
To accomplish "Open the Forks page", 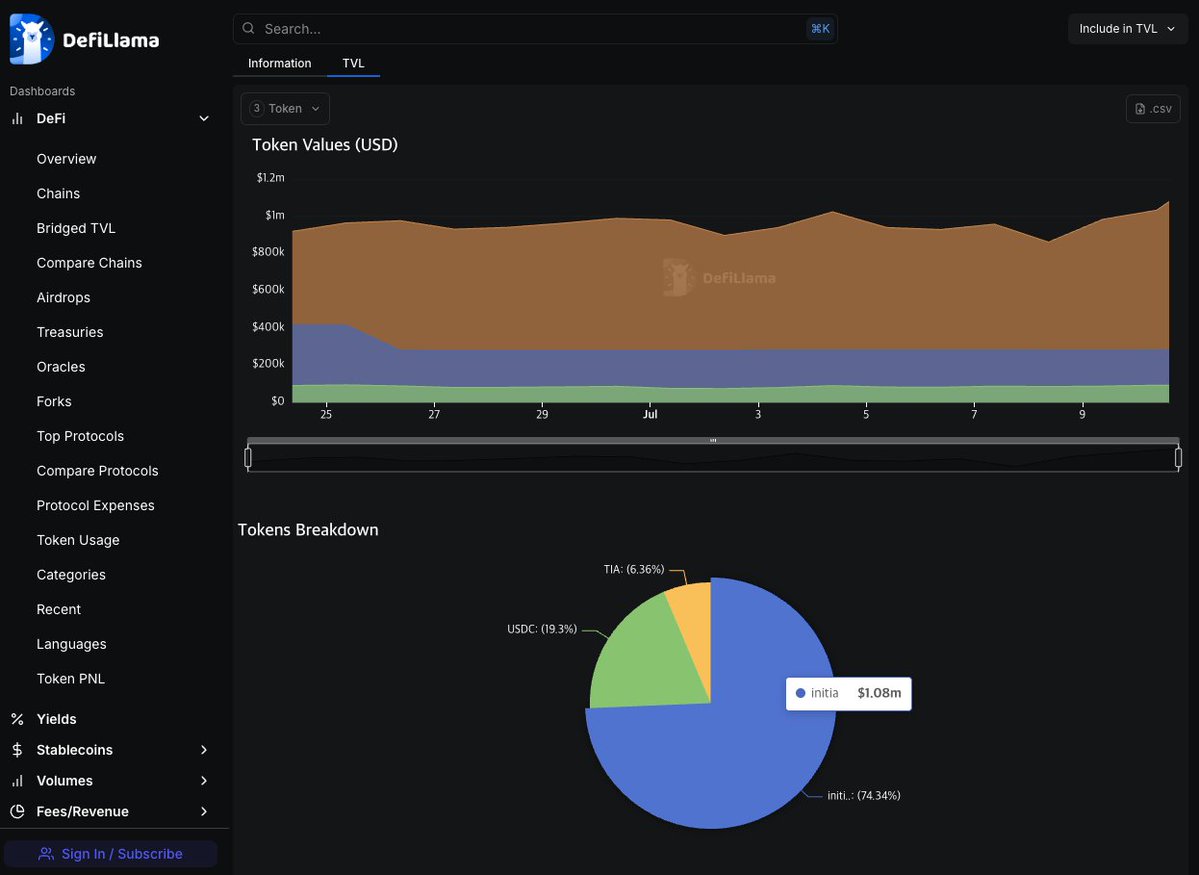I will pyautogui.click(x=54, y=402).
